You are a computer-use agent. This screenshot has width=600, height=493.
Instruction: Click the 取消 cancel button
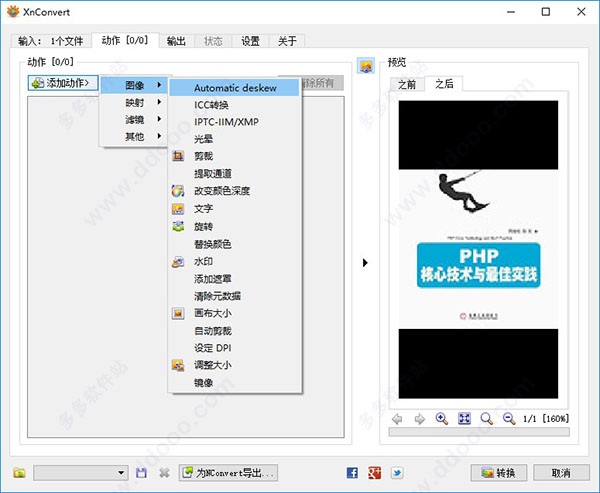pyautogui.click(x=561, y=473)
